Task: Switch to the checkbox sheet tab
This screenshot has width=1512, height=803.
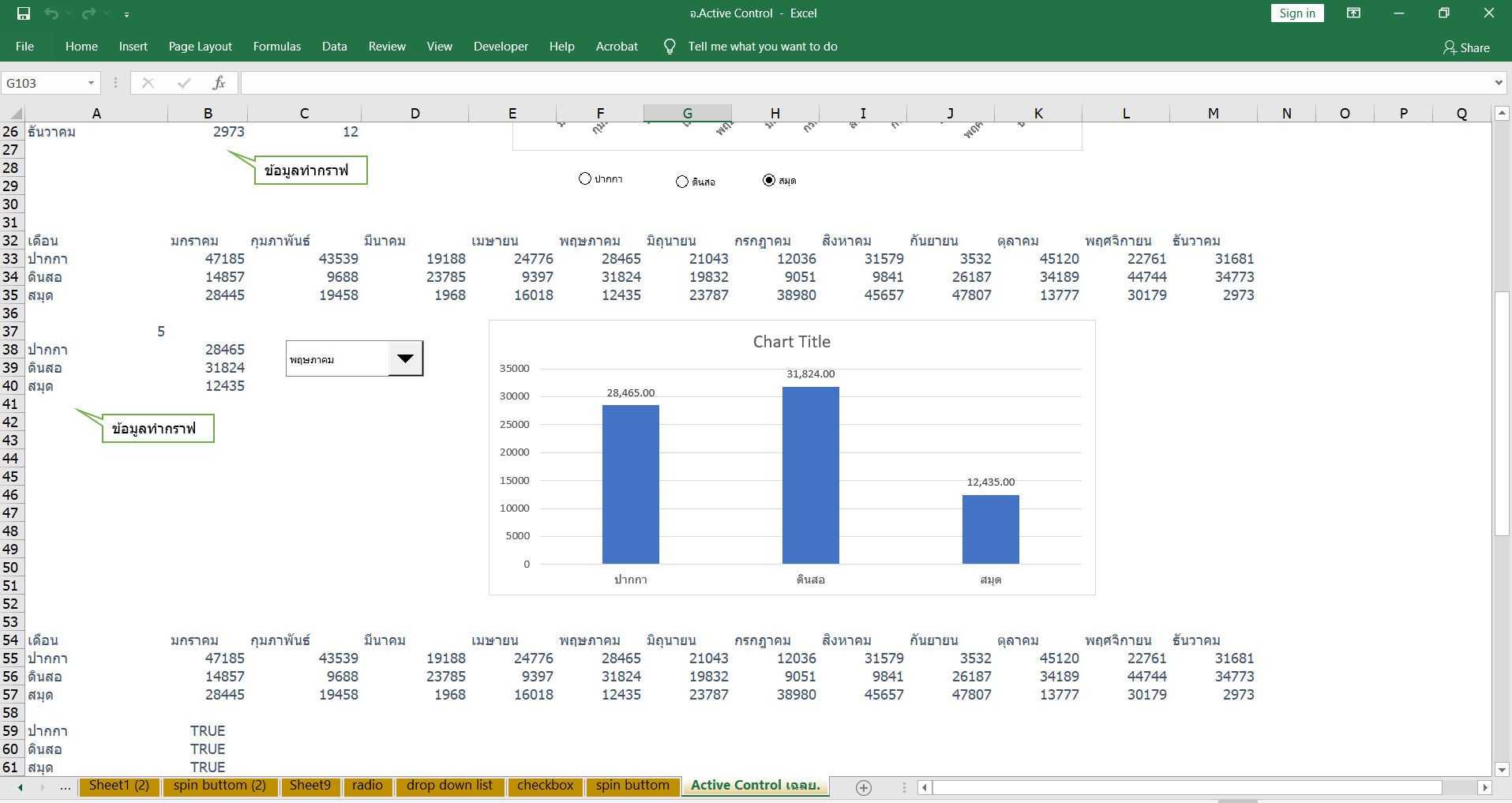Action: pos(545,786)
